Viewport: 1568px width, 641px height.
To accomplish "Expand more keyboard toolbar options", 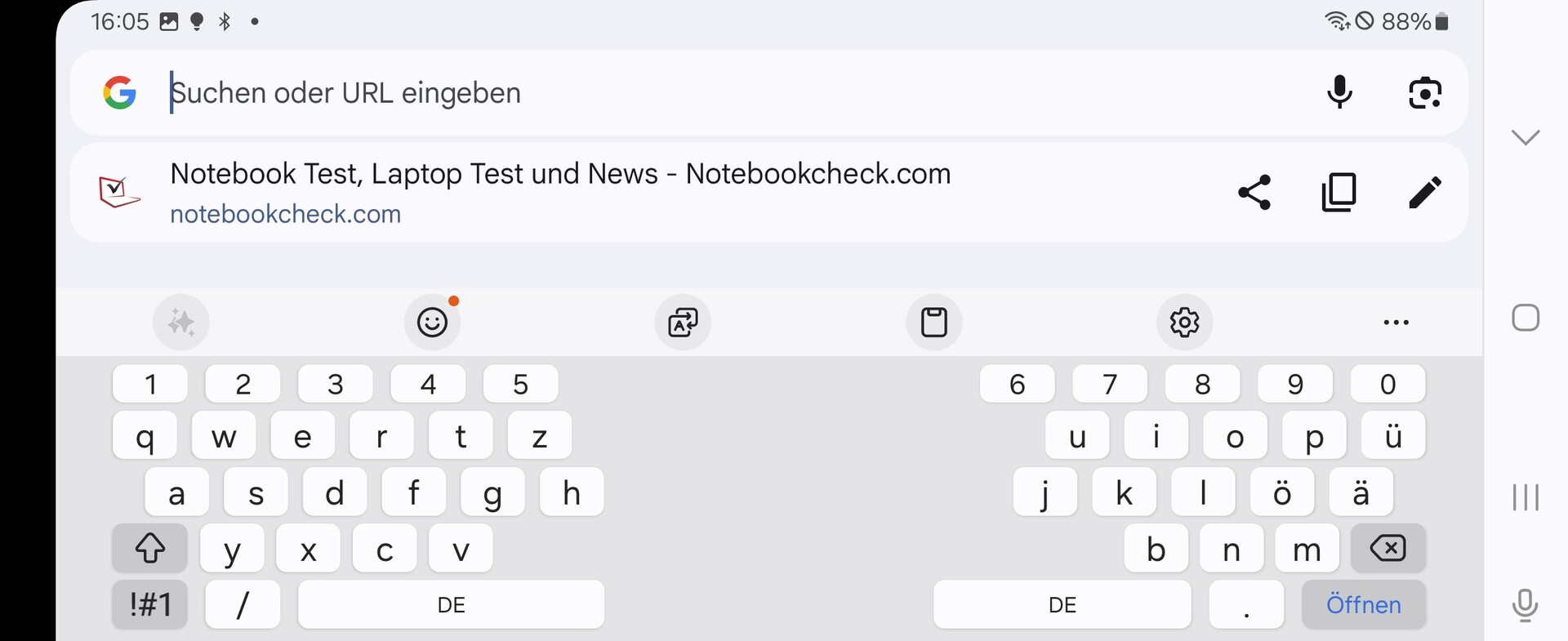I will (1396, 323).
